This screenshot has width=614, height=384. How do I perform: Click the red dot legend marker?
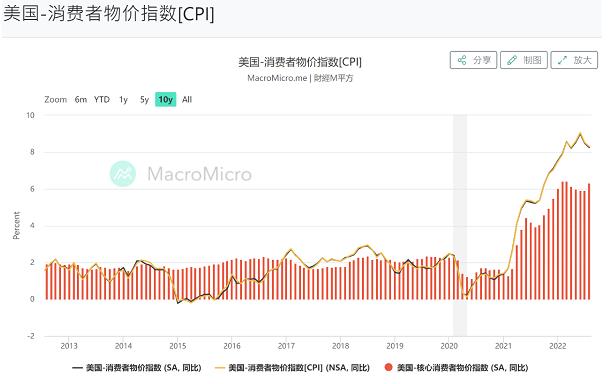388,367
